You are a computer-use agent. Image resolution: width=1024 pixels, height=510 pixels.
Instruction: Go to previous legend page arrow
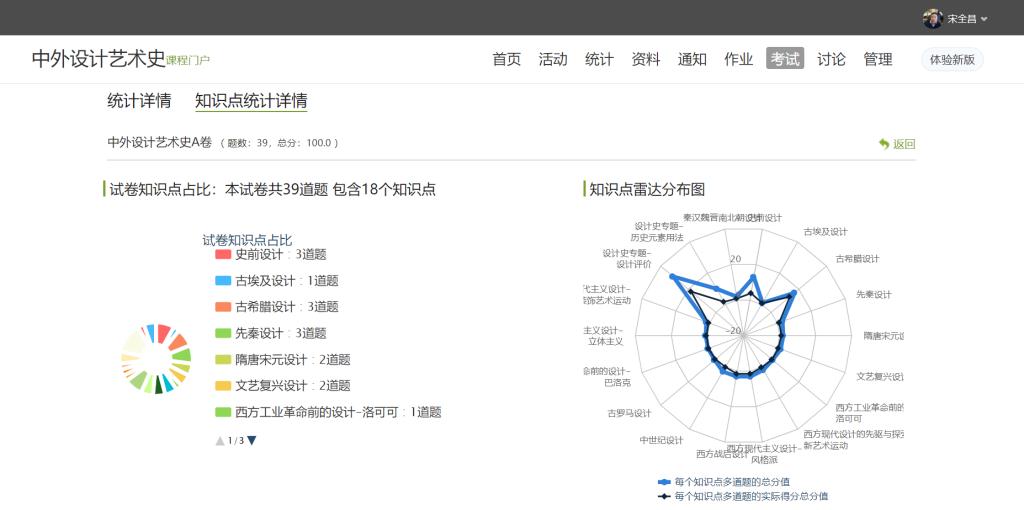click(x=220, y=440)
